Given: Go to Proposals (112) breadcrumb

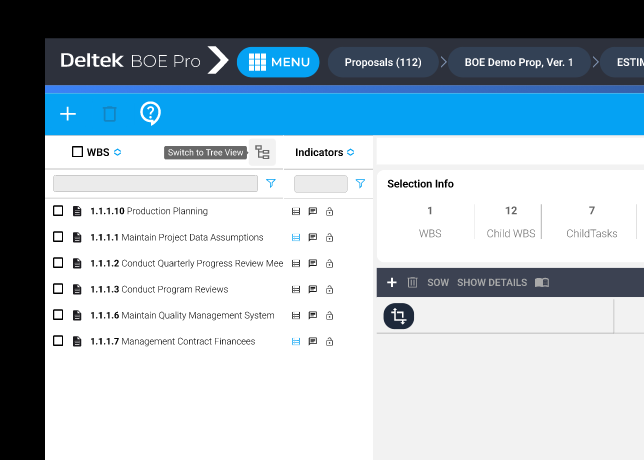Looking at the screenshot, I should point(383,62).
